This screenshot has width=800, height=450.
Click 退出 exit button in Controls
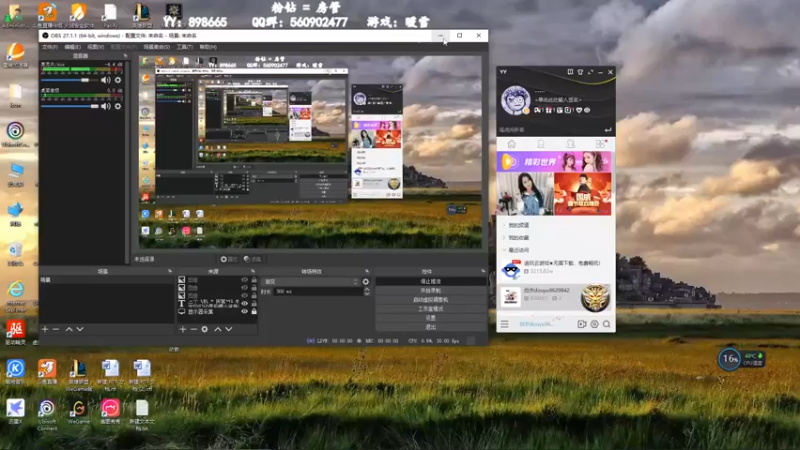[x=431, y=327]
